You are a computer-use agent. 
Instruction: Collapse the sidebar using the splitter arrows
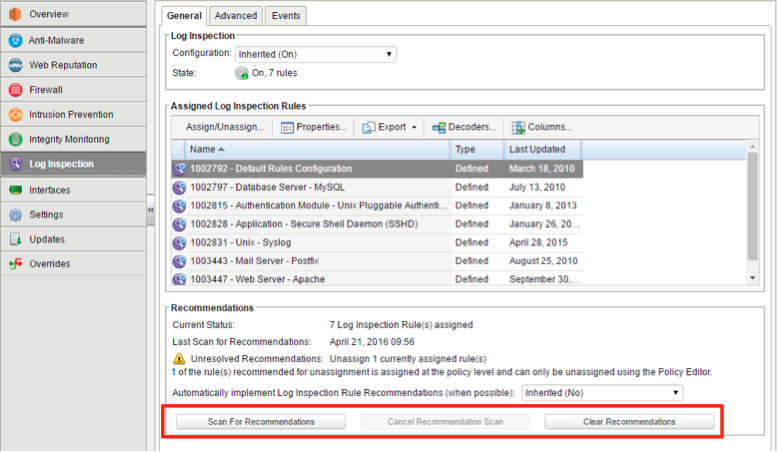click(151, 210)
